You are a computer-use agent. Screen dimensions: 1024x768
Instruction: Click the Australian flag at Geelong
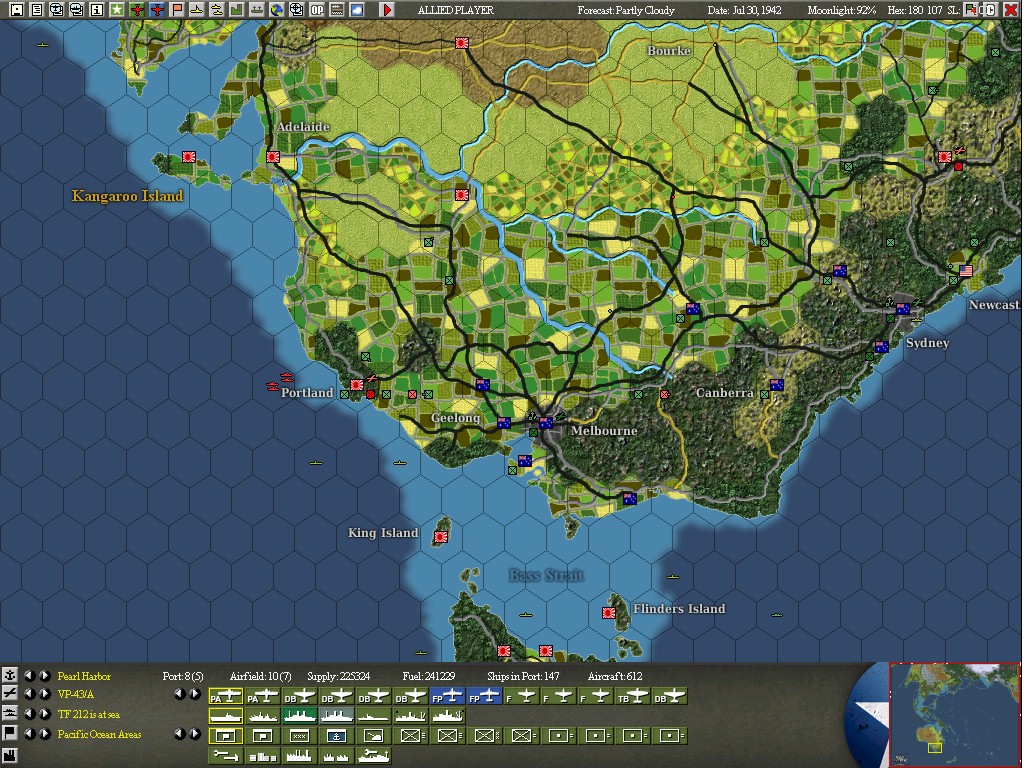pyautogui.click(x=504, y=423)
